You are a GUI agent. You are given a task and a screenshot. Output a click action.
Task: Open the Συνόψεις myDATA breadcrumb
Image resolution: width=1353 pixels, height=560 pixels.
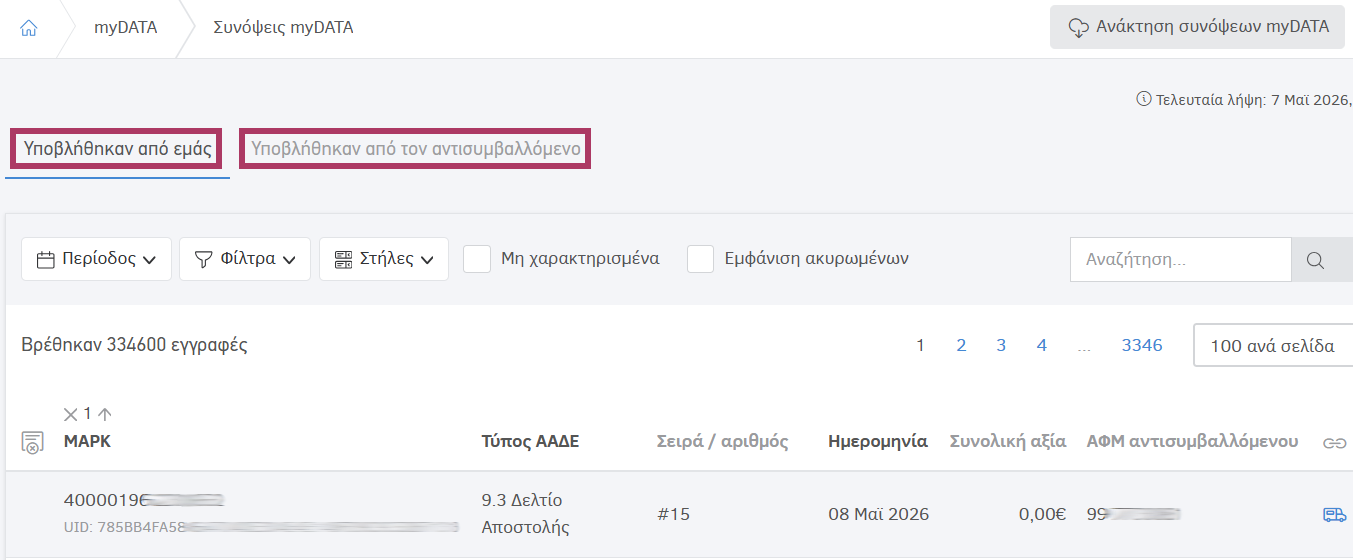point(284,28)
